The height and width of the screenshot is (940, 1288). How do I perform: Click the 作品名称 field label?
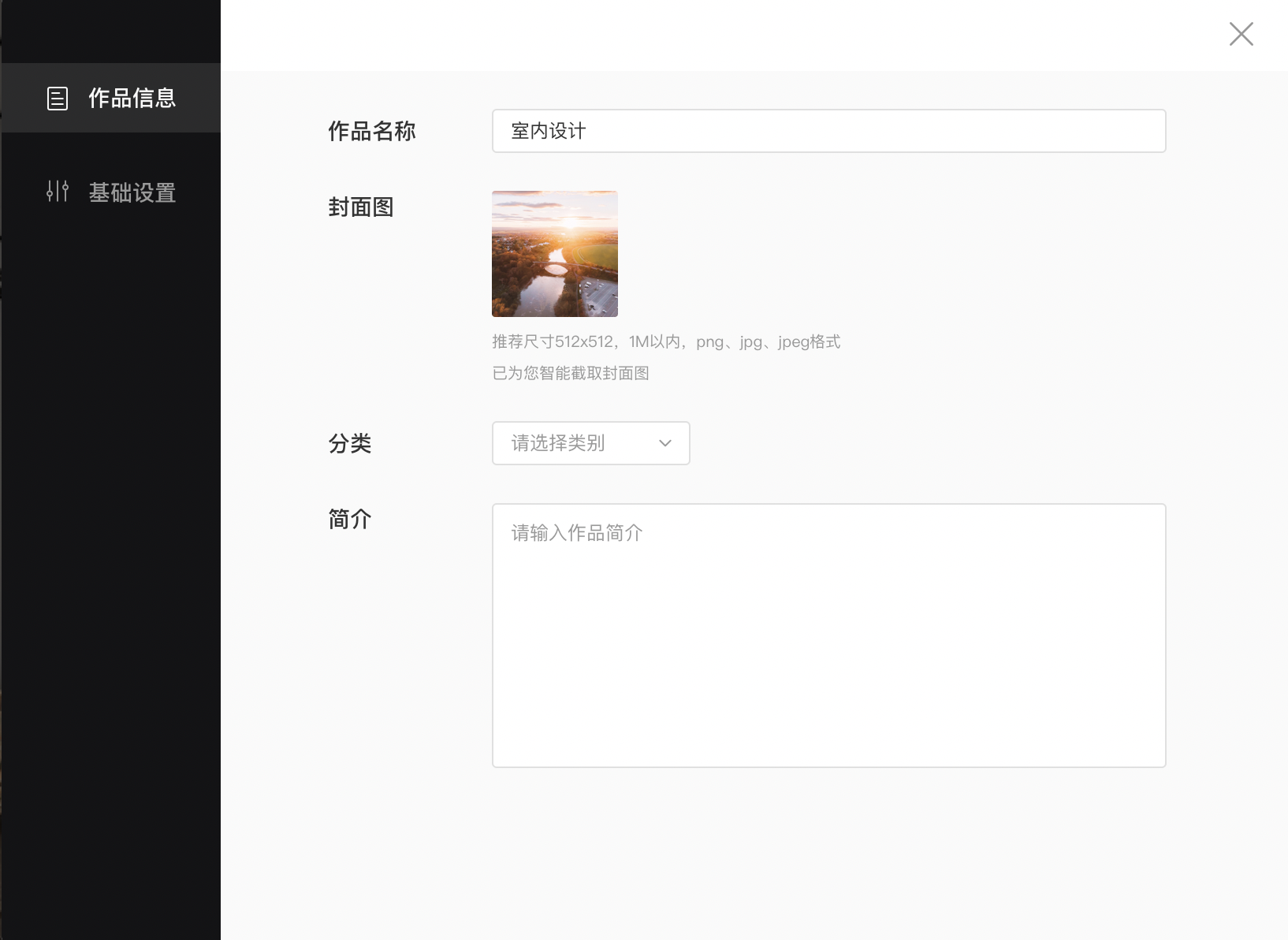372,131
